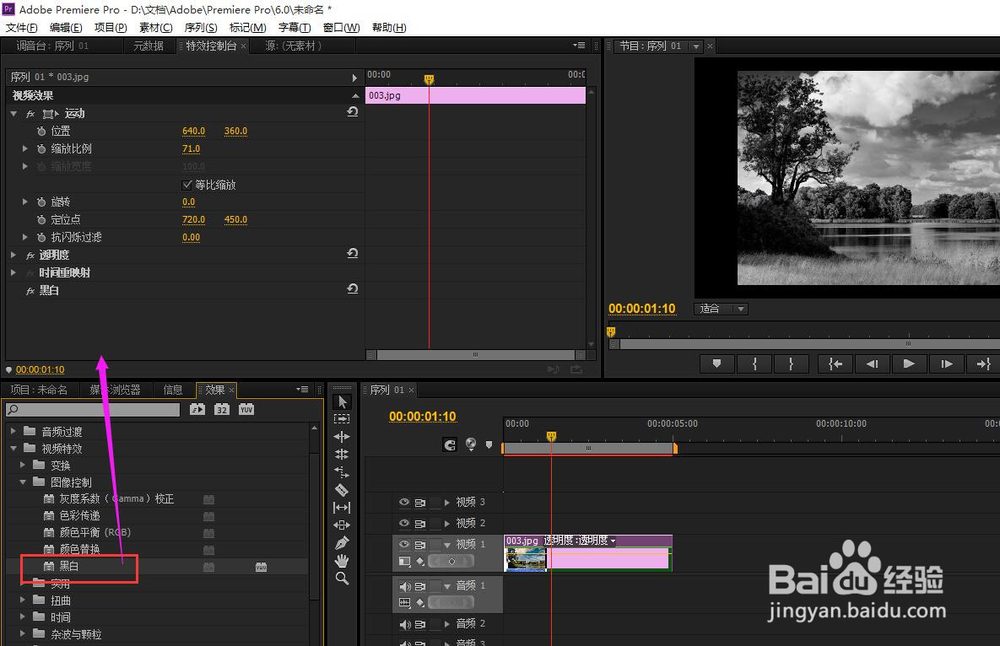
Task: Expand the 视频 3 track
Action: click(x=447, y=503)
